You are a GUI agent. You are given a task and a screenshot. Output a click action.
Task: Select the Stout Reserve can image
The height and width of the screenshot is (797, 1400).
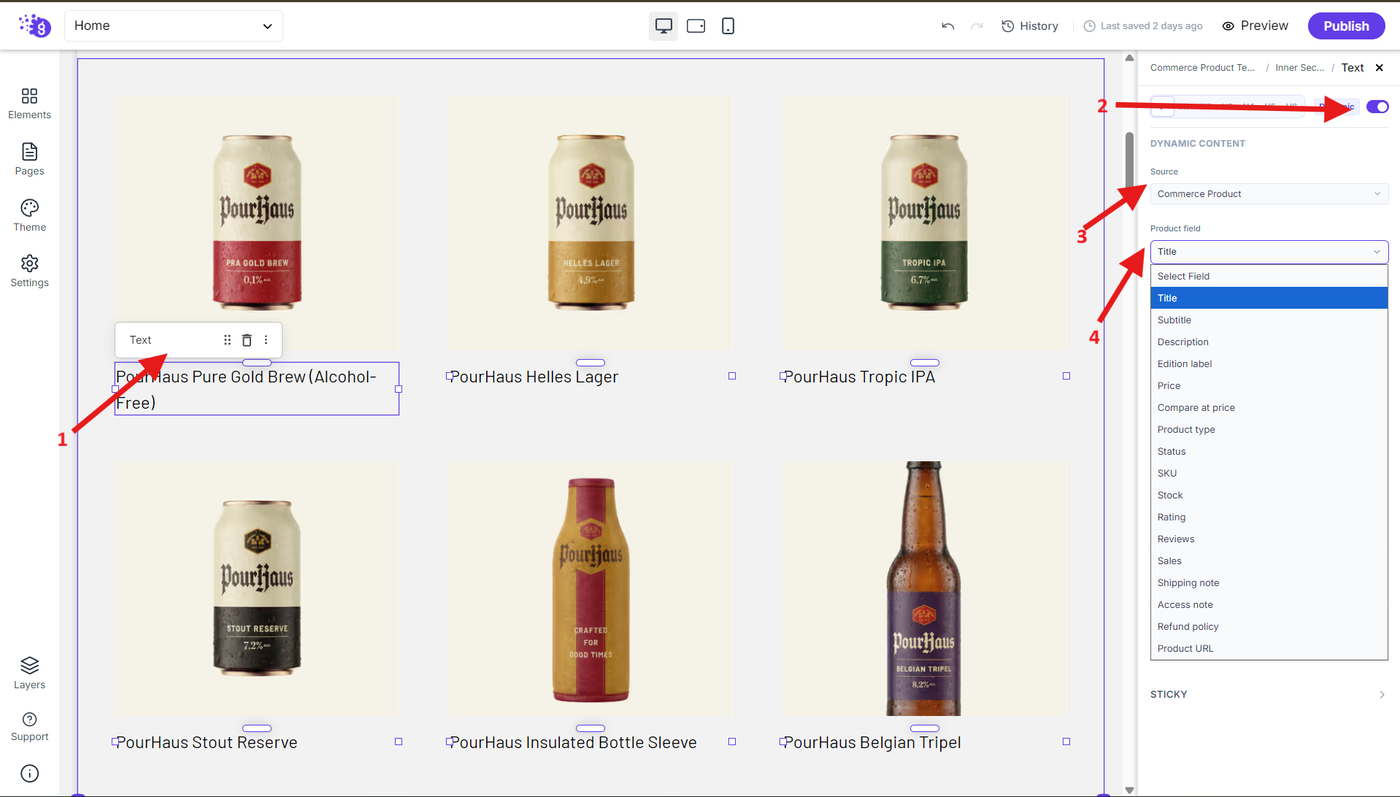(x=256, y=588)
